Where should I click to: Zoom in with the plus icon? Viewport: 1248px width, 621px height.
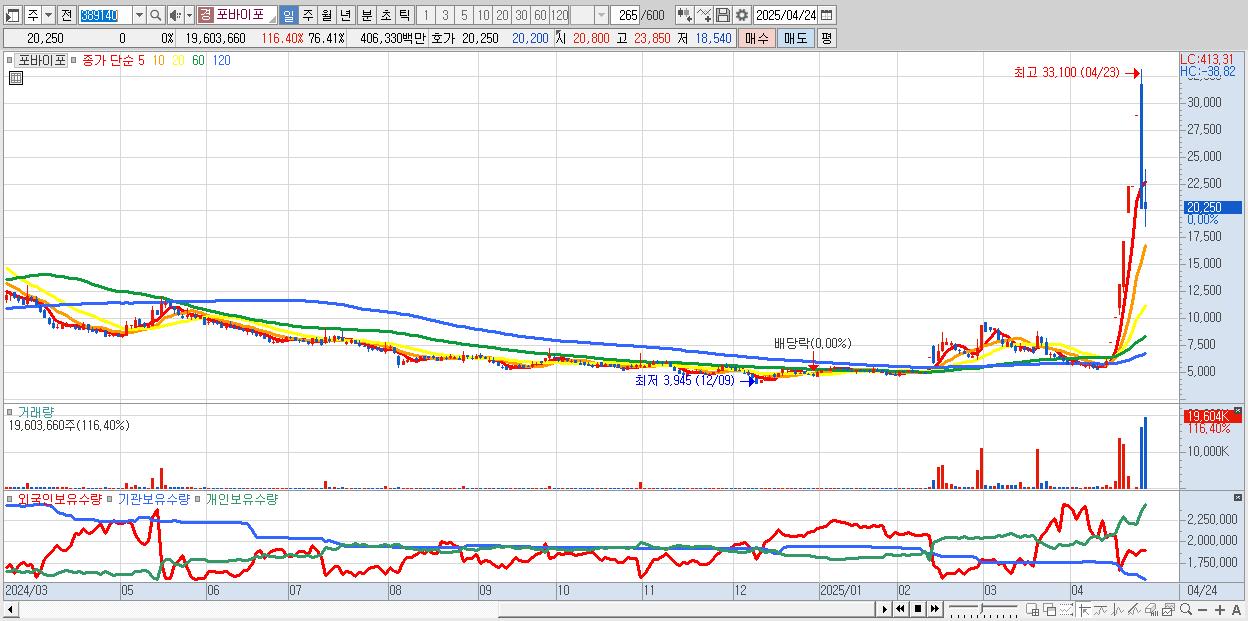click(1220, 609)
